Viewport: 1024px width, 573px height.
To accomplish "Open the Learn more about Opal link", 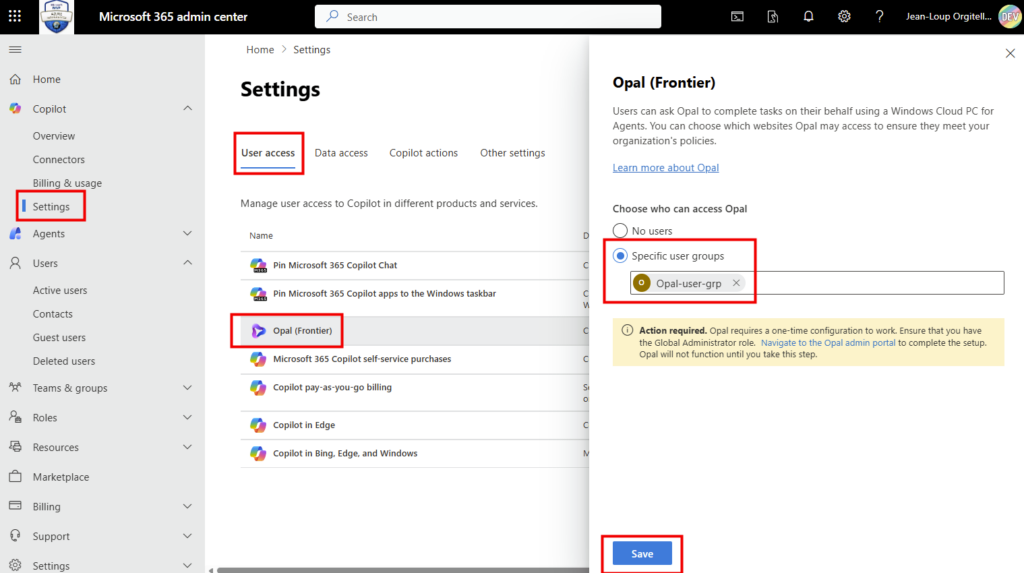I will (665, 168).
